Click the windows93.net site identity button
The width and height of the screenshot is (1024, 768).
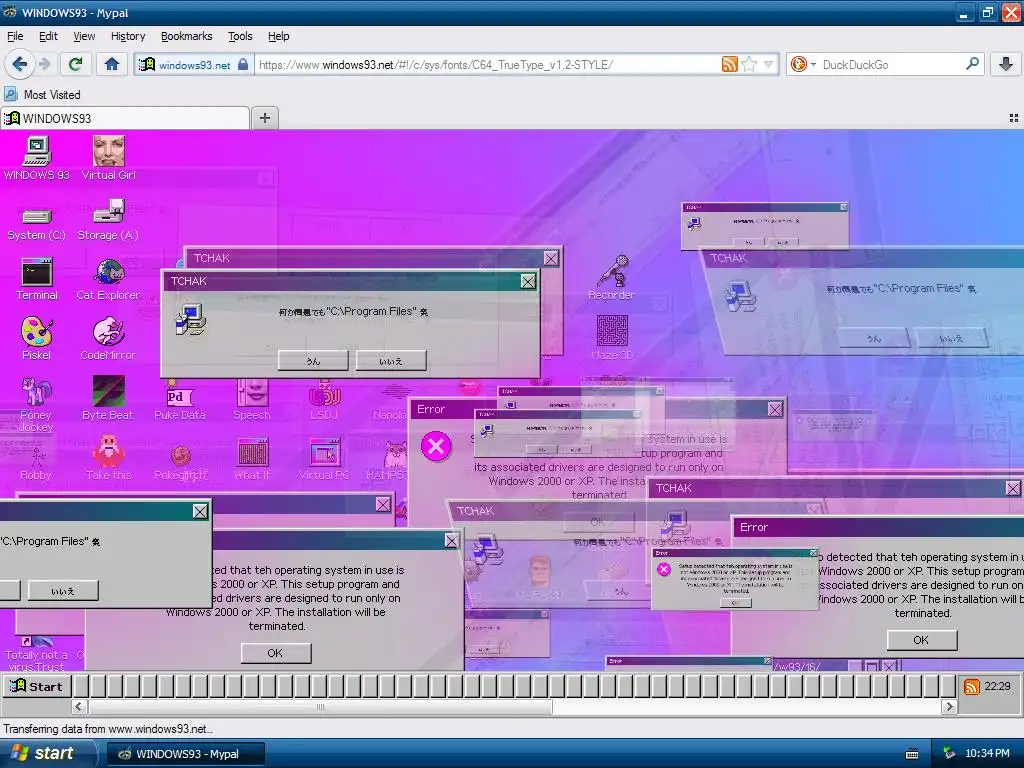coord(194,65)
